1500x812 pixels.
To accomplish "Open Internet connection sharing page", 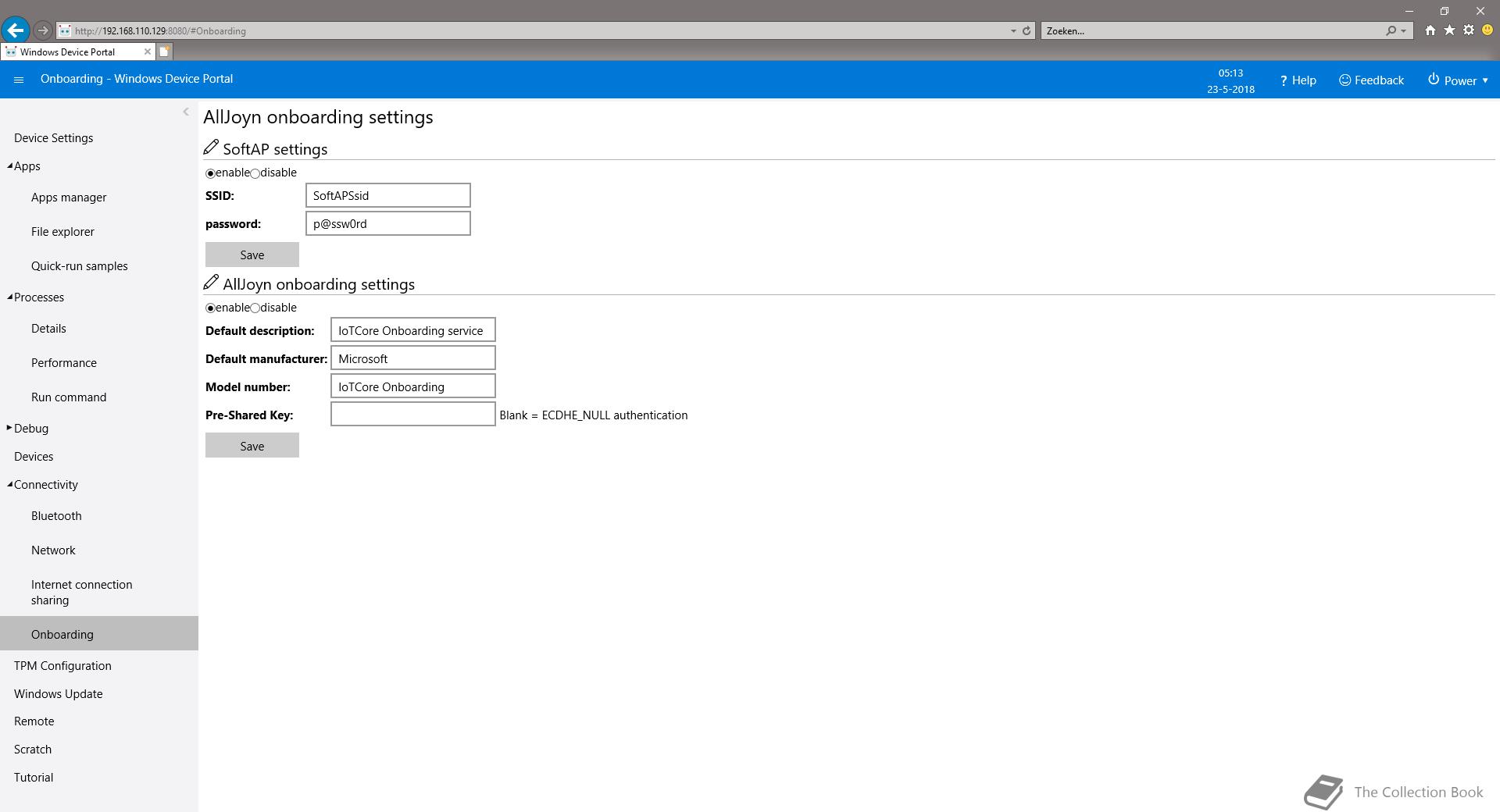I will (x=82, y=593).
